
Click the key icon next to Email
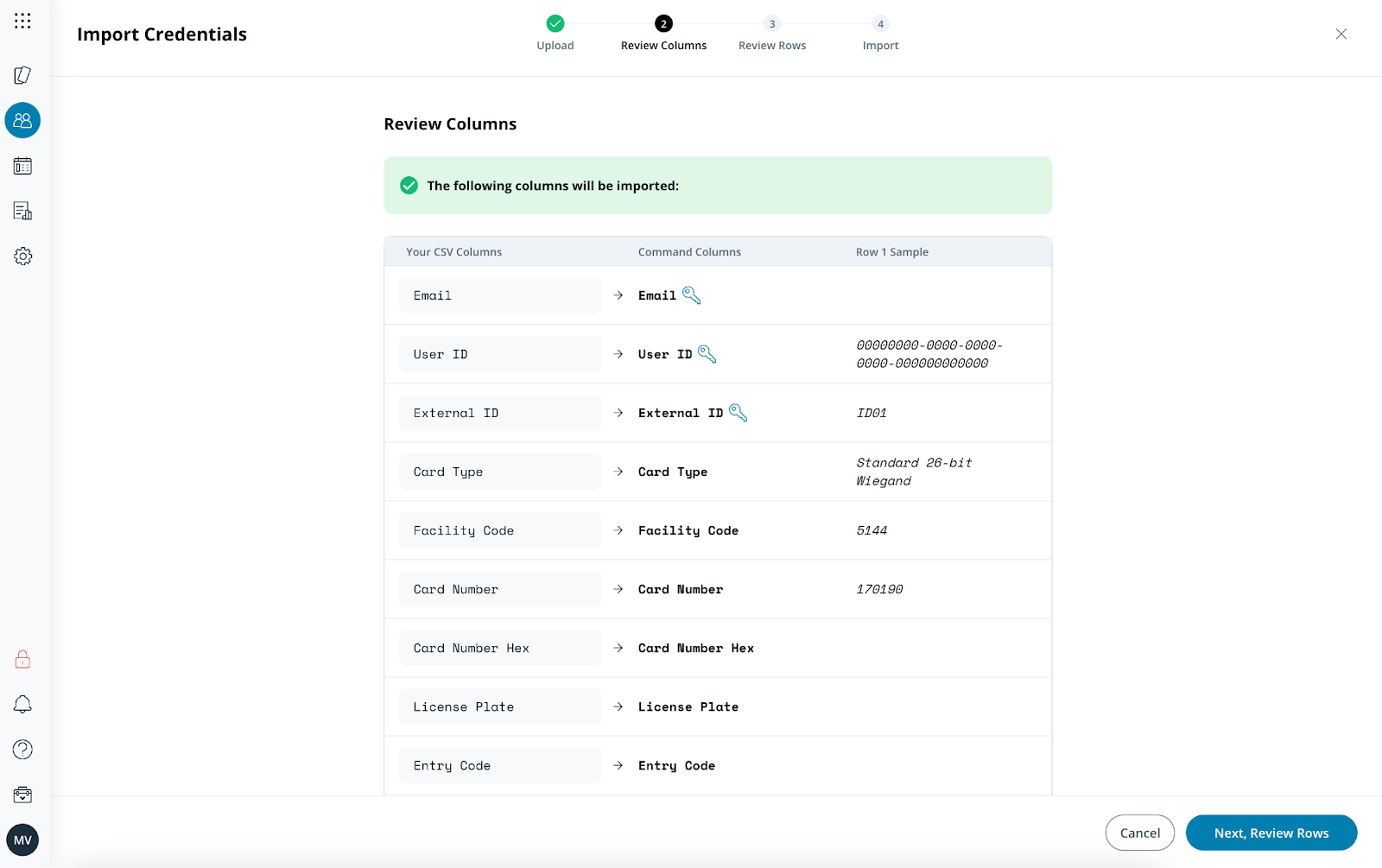[691, 295]
